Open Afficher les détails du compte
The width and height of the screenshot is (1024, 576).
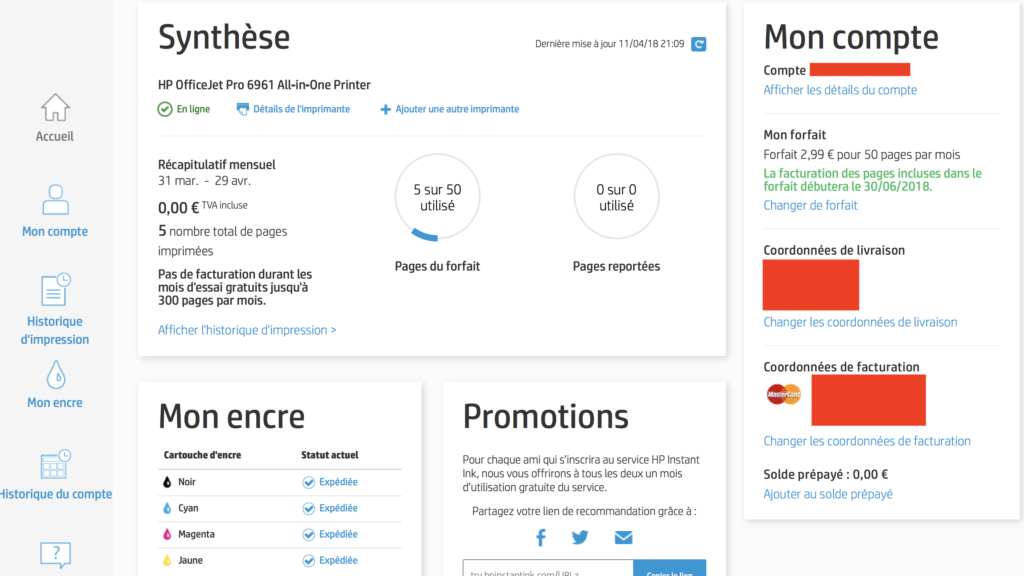[x=840, y=90]
